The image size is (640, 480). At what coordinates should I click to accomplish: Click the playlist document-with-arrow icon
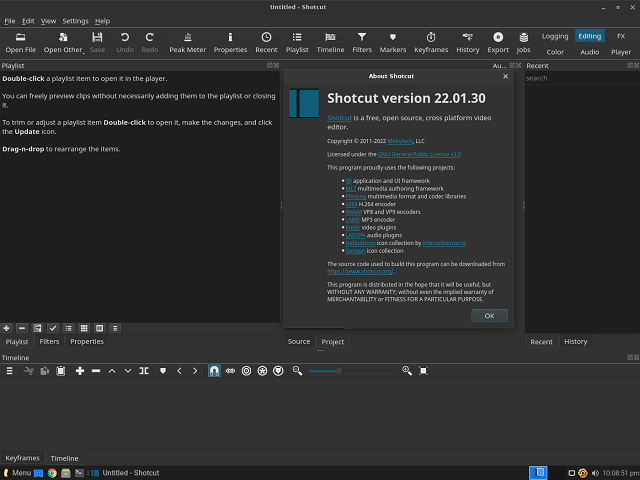38,328
